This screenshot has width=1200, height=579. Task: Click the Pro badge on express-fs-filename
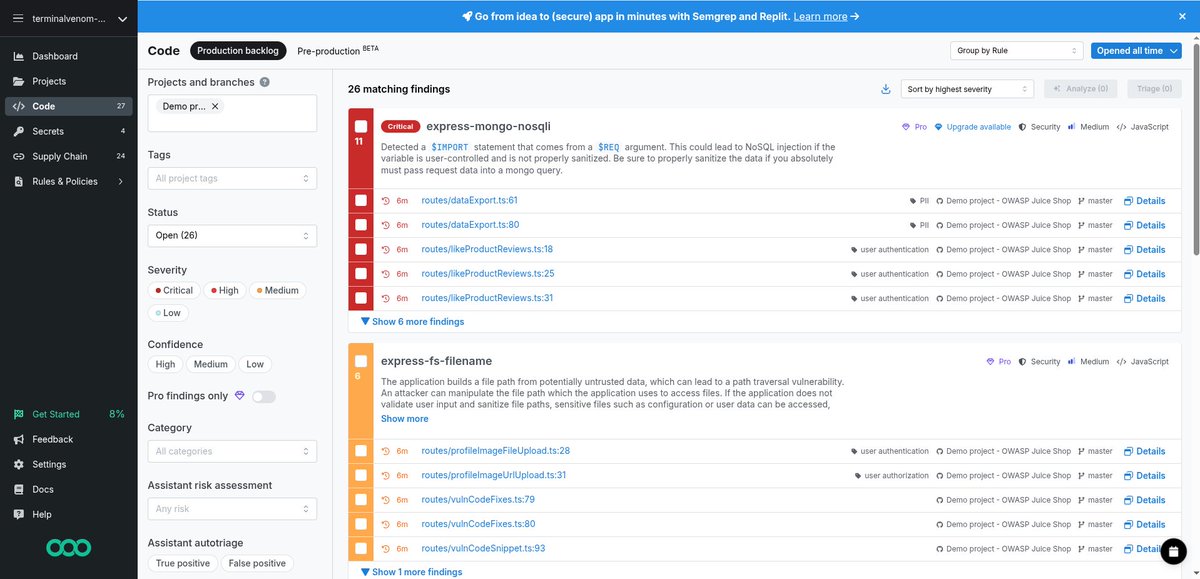point(999,362)
